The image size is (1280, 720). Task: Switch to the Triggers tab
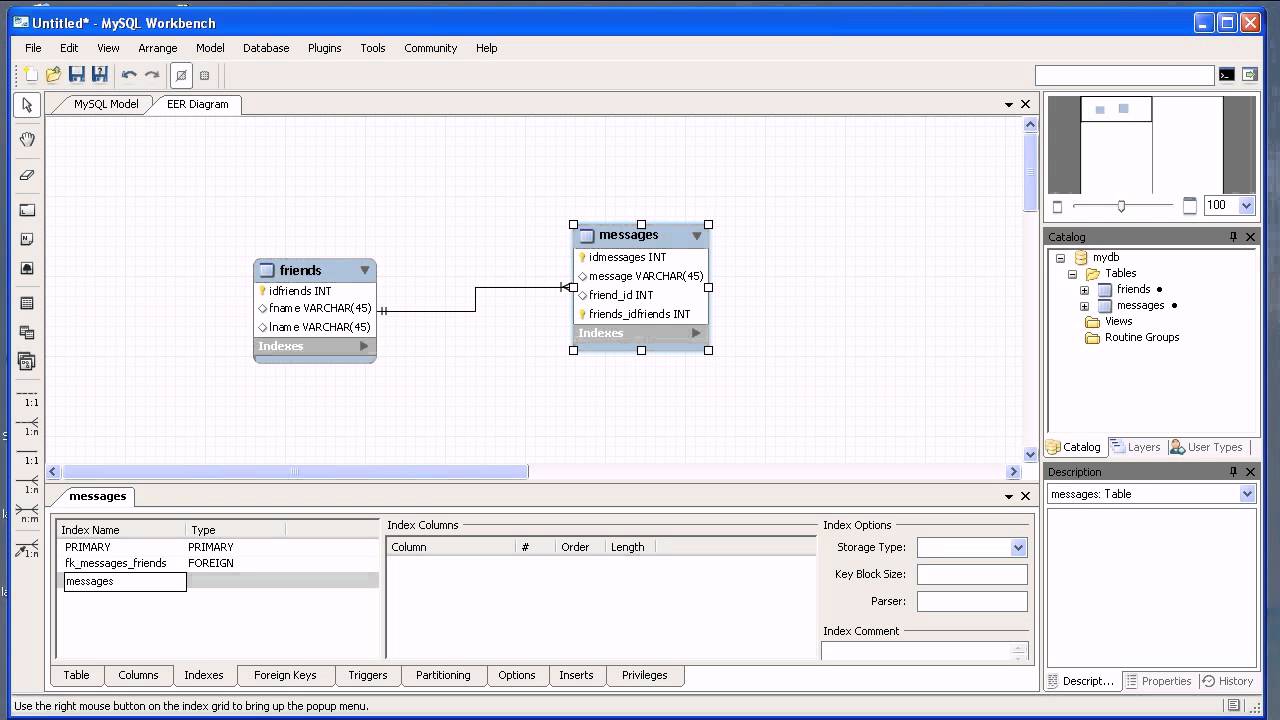click(367, 675)
